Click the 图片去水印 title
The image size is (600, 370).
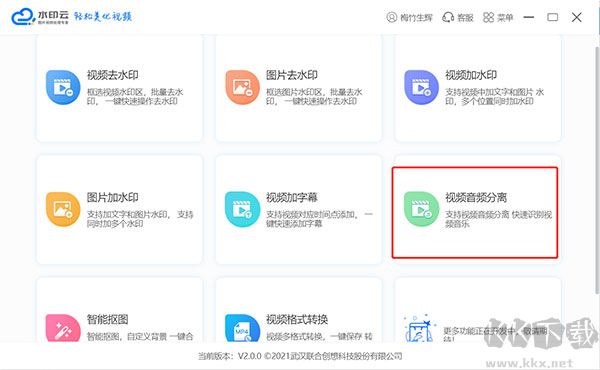point(292,75)
